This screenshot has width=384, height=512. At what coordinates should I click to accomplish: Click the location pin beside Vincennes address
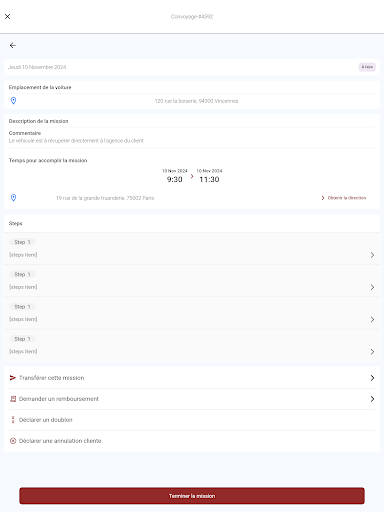pyautogui.click(x=13, y=101)
